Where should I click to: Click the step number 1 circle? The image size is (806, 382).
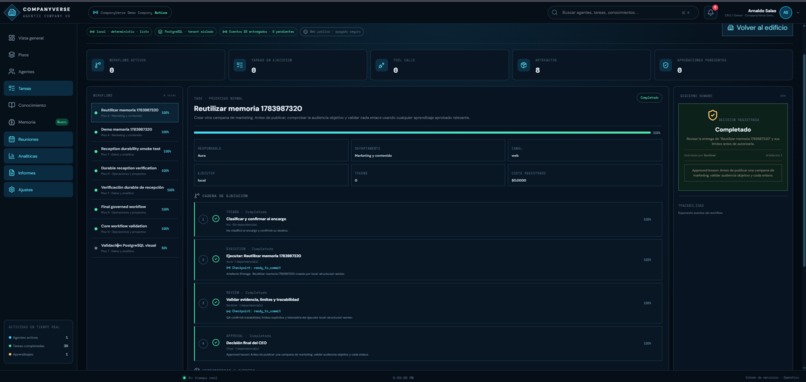[x=203, y=220]
